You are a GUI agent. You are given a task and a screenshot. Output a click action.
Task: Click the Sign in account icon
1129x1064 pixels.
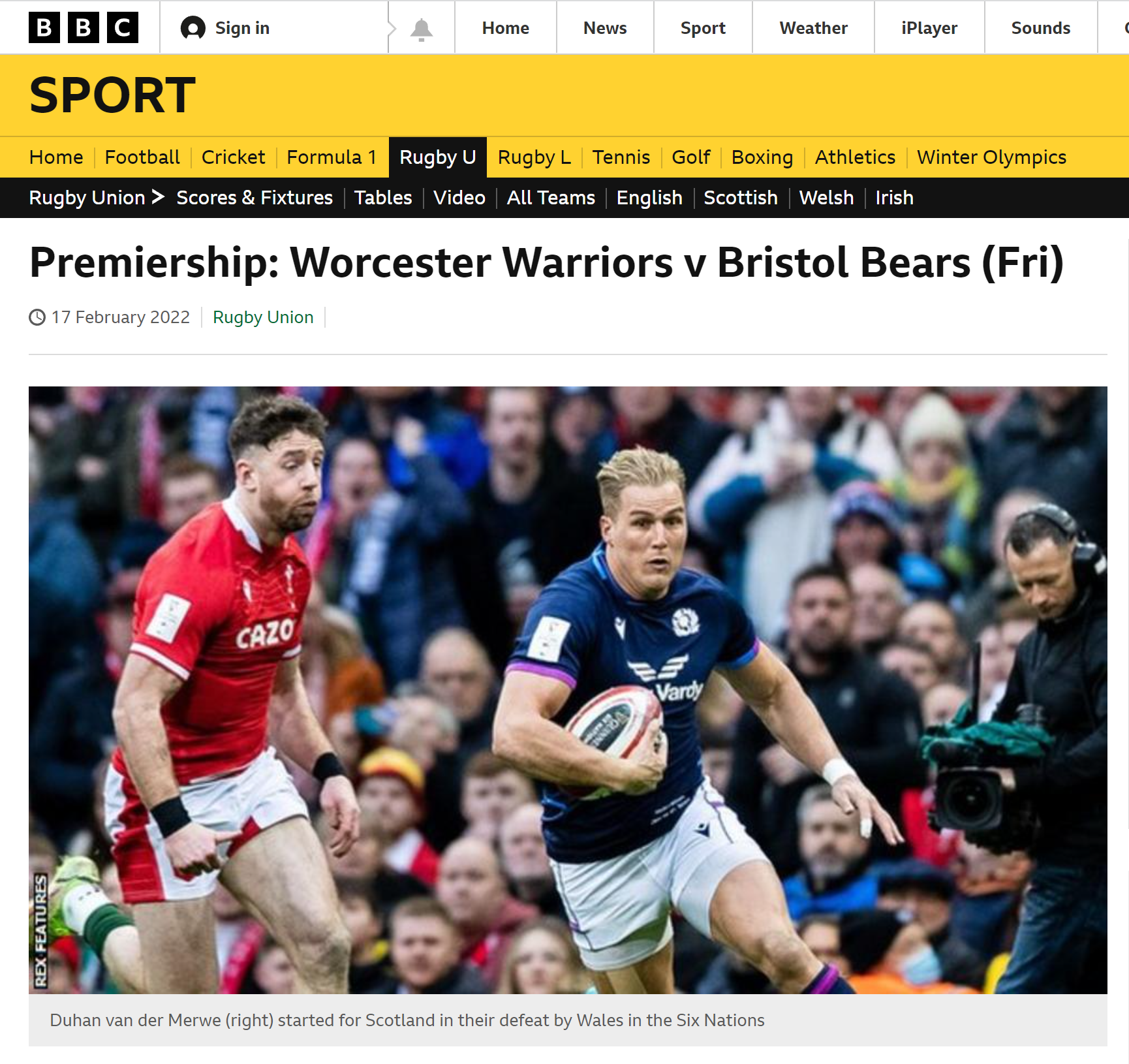(x=193, y=28)
